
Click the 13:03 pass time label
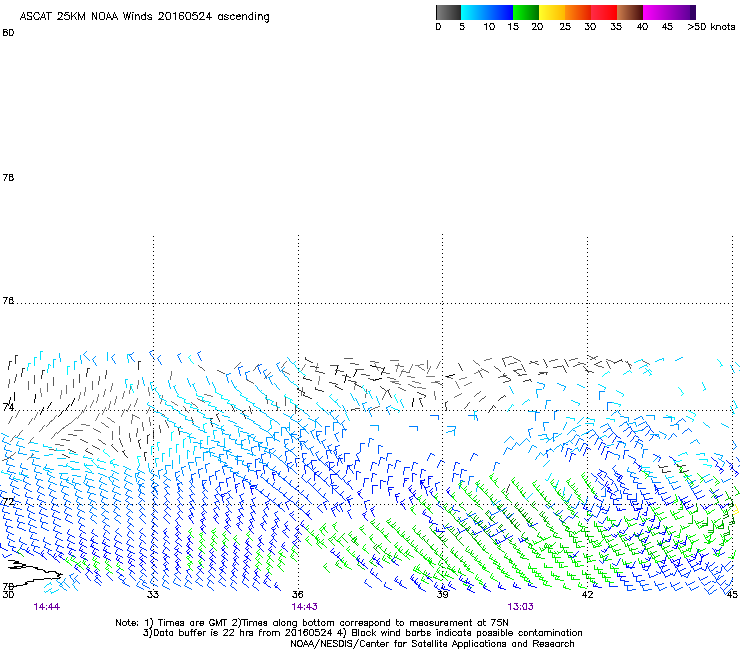[x=521, y=607]
